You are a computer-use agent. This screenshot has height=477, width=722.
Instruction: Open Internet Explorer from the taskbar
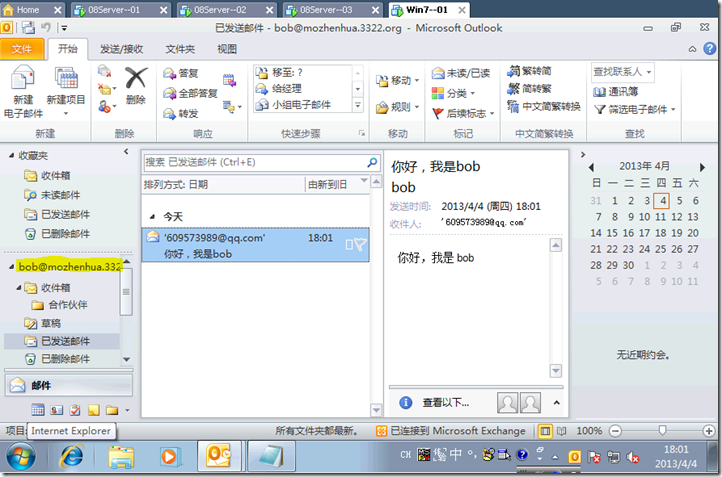(72, 456)
